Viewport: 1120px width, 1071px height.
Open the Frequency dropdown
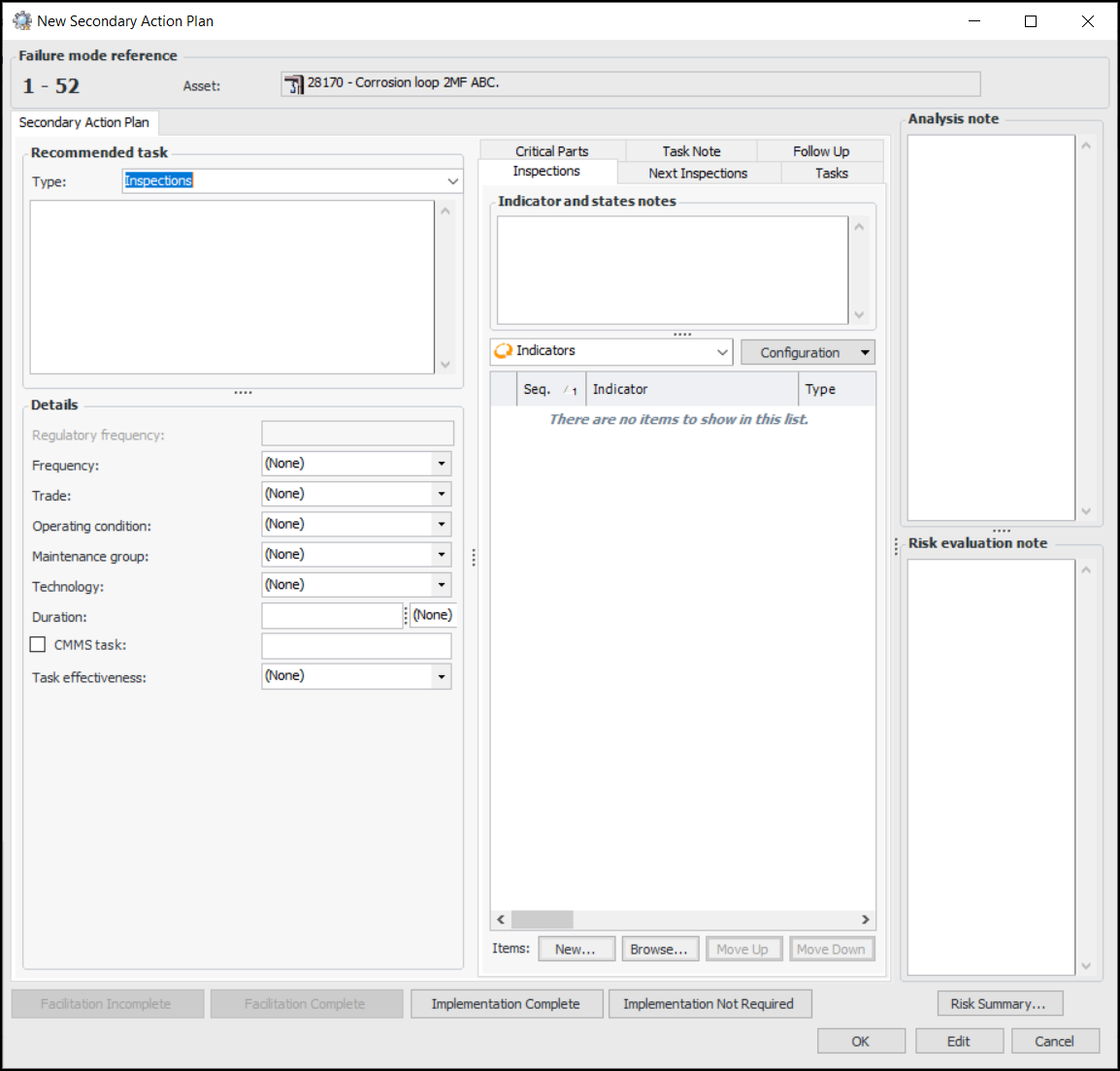point(442,464)
